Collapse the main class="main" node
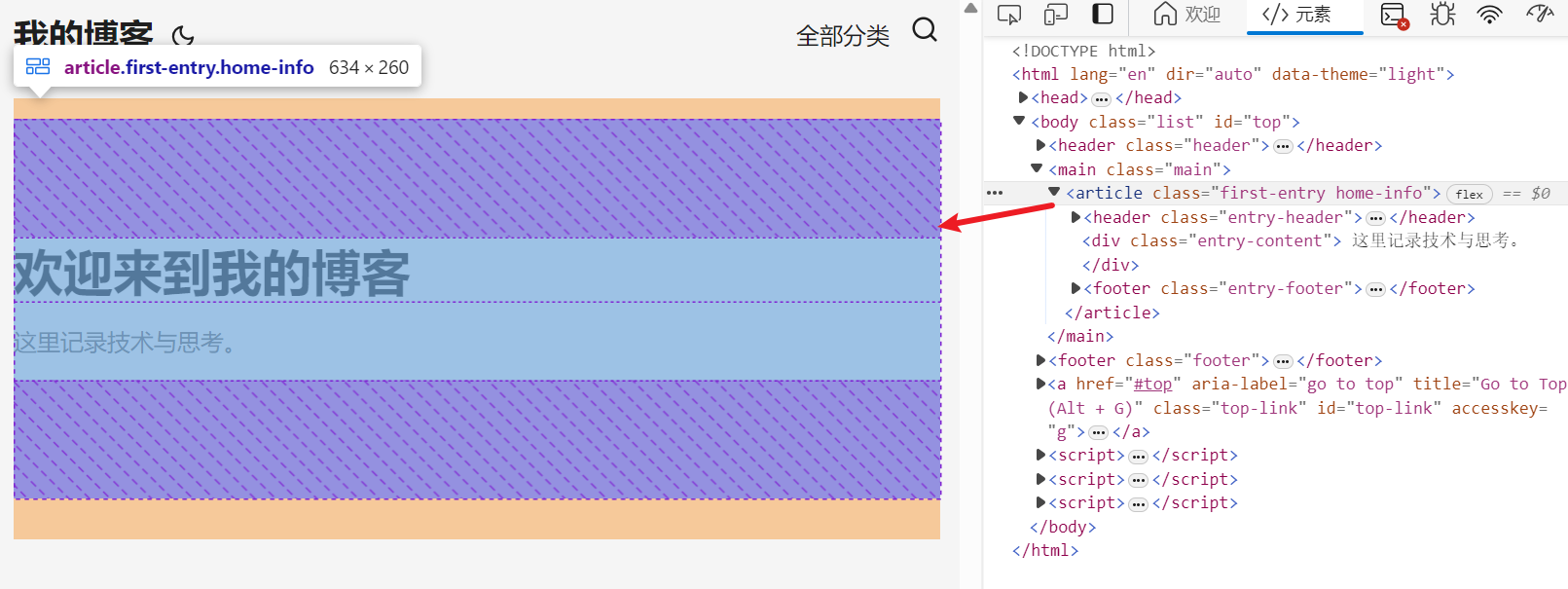The image size is (1568, 589). point(1037,169)
